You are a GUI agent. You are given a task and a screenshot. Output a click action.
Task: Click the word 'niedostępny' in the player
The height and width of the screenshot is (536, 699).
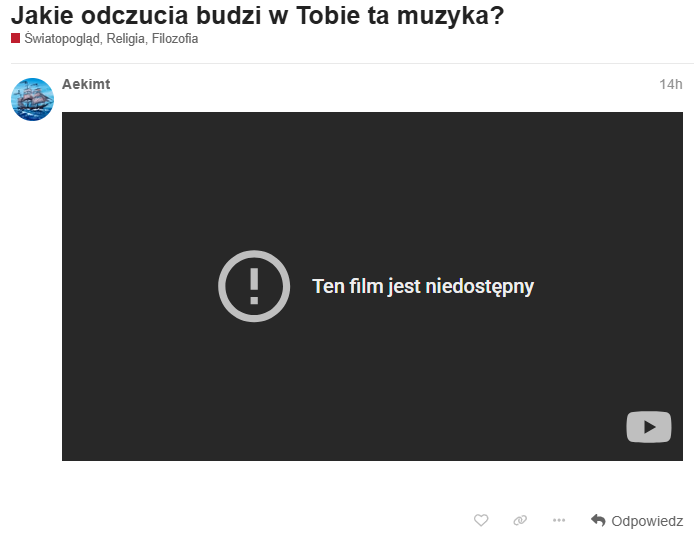coord(480,286)
